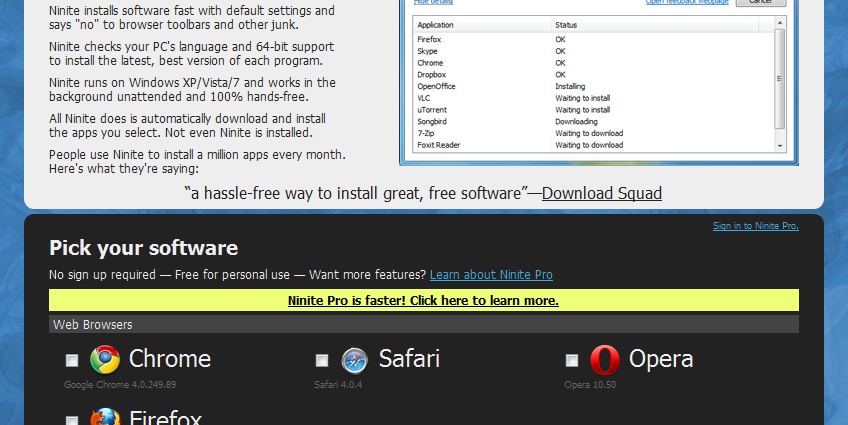
Task: Select the OpenOffice row in installer list
Action: coord(593,87)
